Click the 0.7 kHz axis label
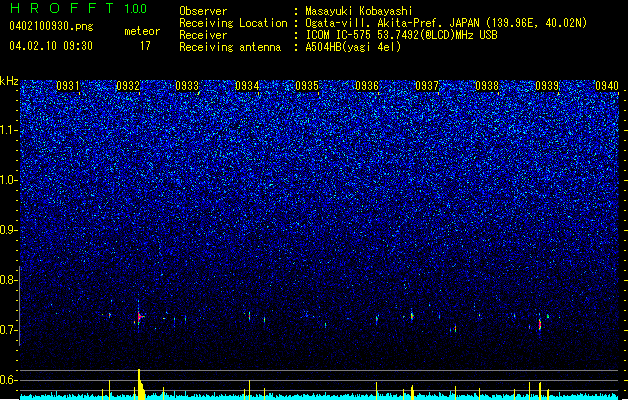Viewport: 629px width, 400px height. pyautogui.click(x=9, y=330)
